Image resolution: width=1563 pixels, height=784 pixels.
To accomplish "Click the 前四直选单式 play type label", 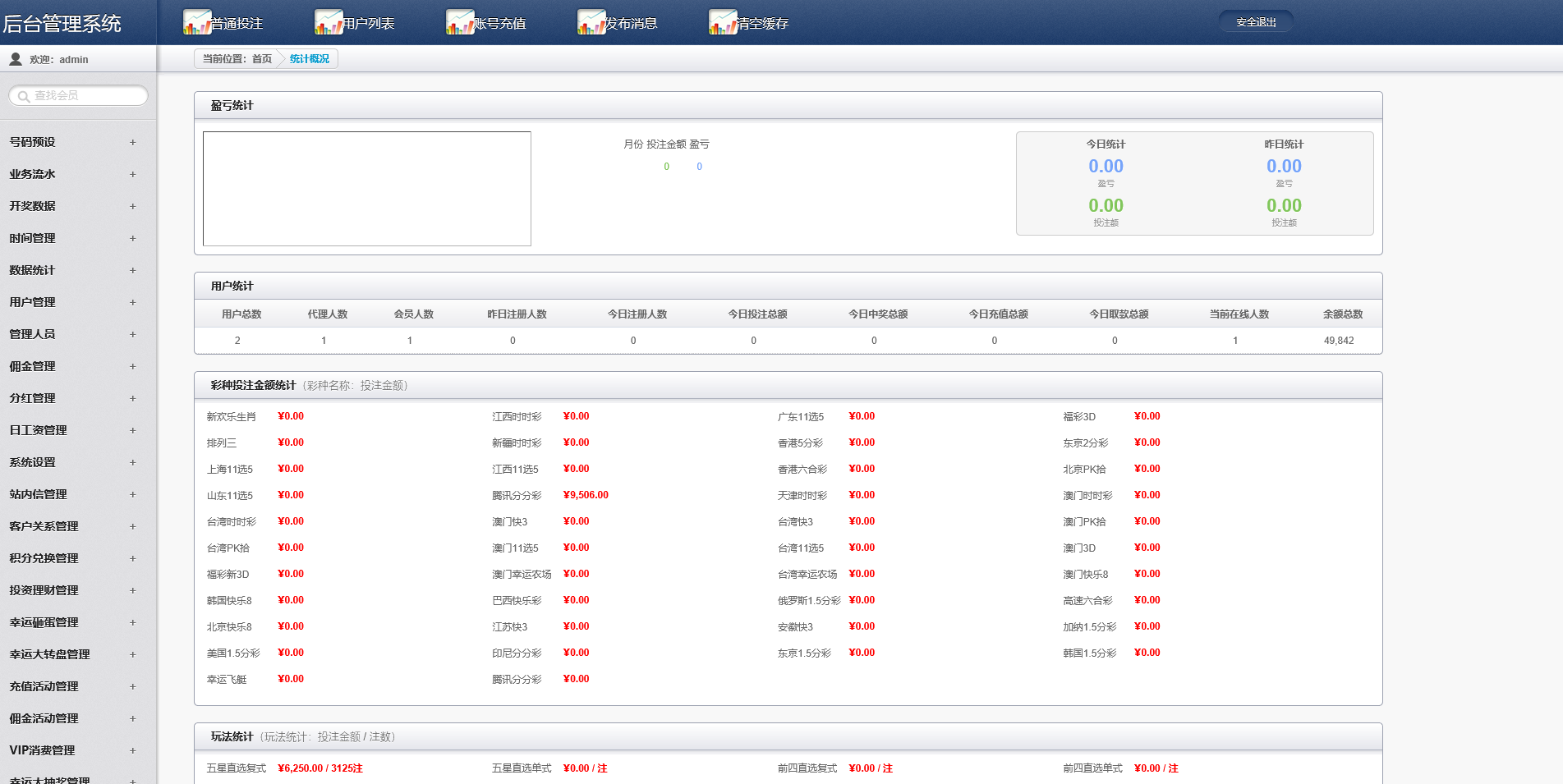I will (x=1092, y=768).
